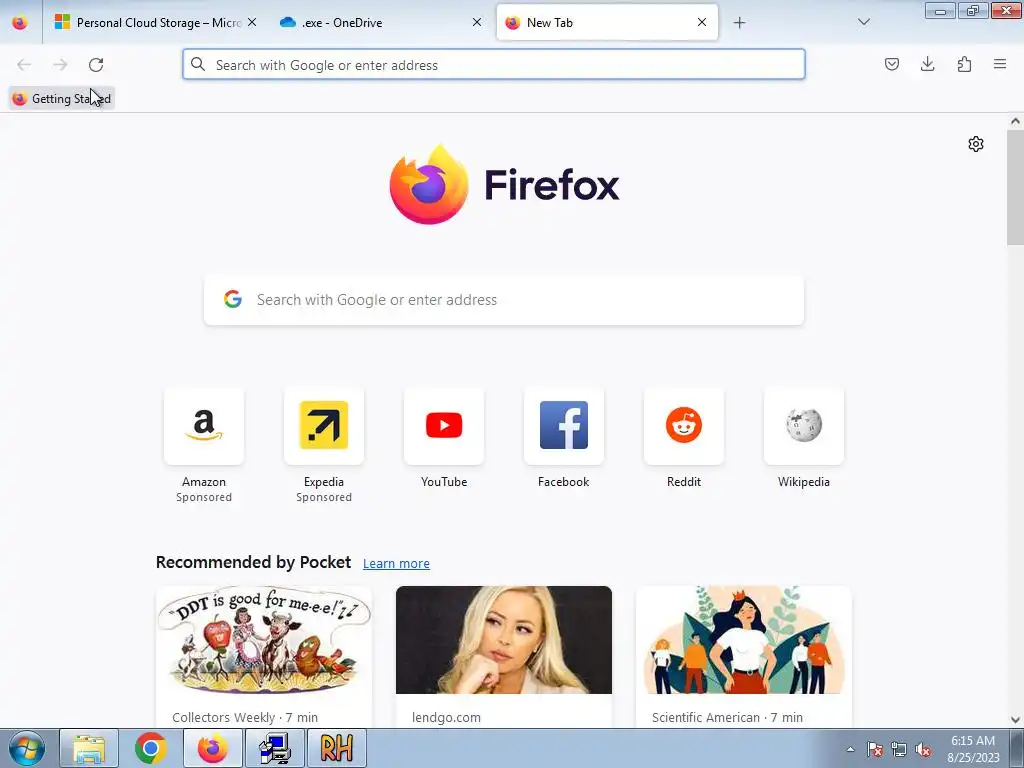This screenshot has height=768, width=1024.
Task: Open the taskbar clock showing 6:15 AM
Action: [973, 749]
